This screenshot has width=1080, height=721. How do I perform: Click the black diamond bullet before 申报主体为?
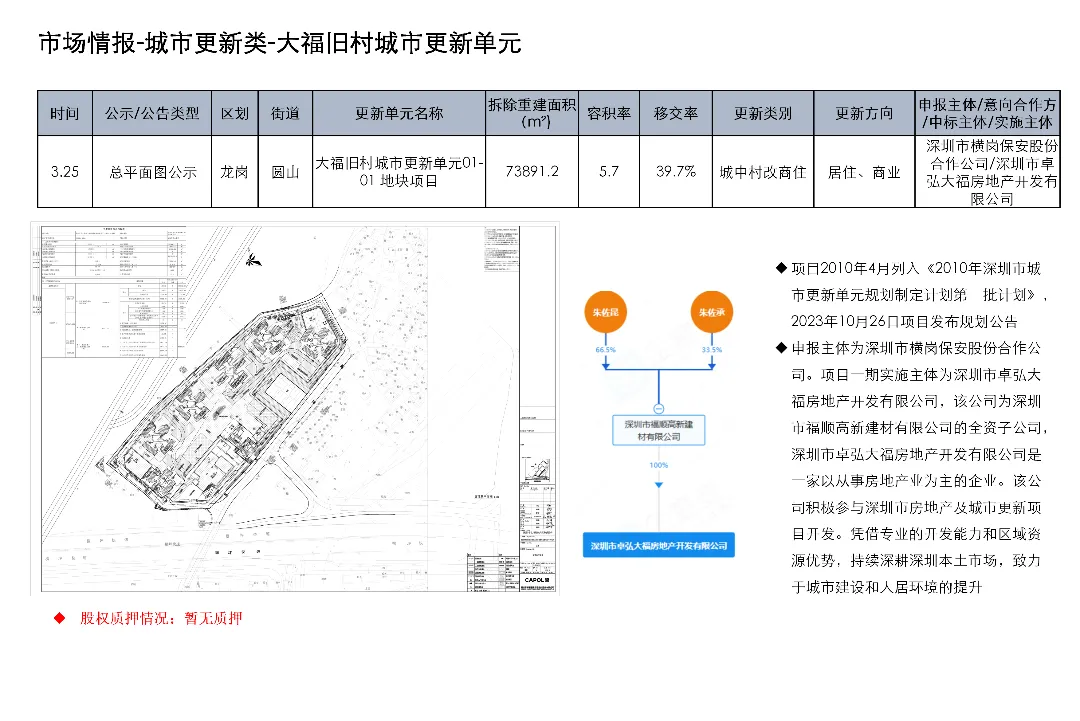pos(781,348)
